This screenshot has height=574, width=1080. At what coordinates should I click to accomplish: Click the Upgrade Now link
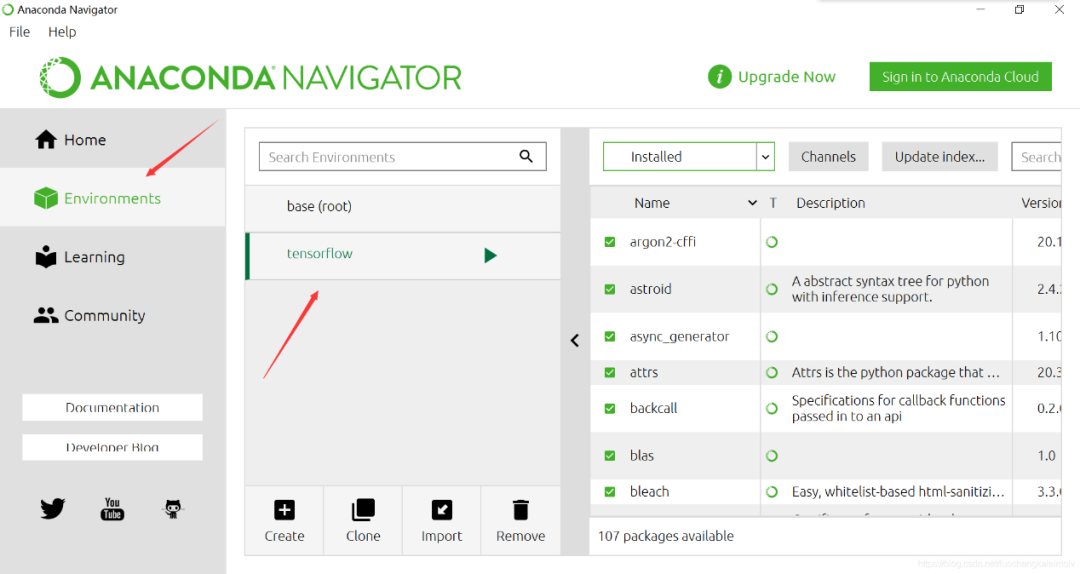coord(787,76)
